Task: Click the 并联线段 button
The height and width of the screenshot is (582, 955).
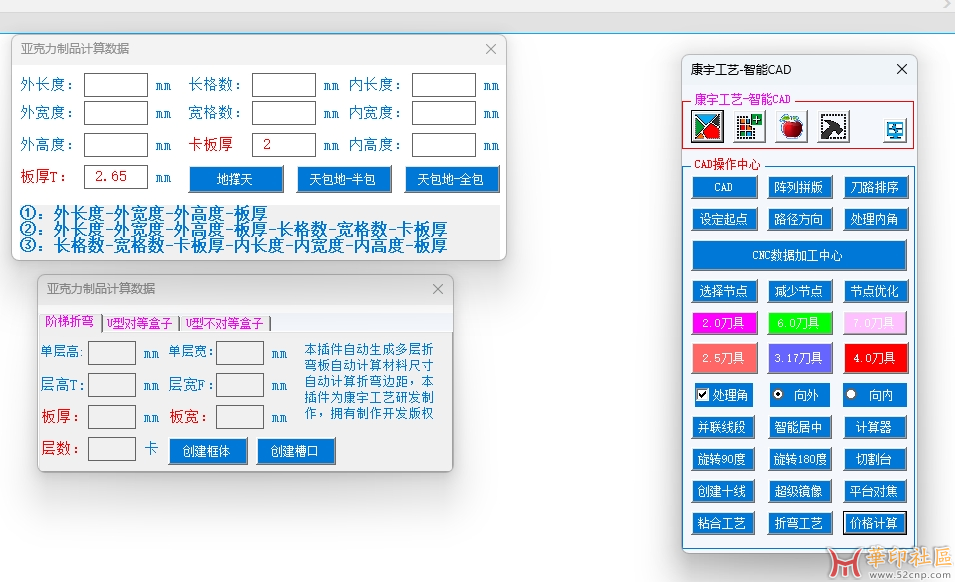Action: 723,427
